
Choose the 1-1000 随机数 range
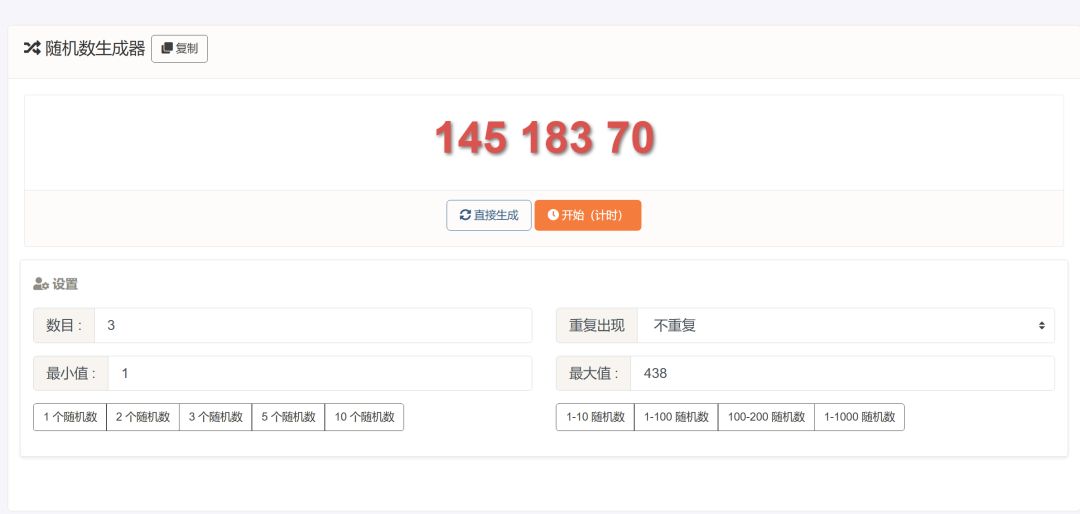[x=859, y=417]
